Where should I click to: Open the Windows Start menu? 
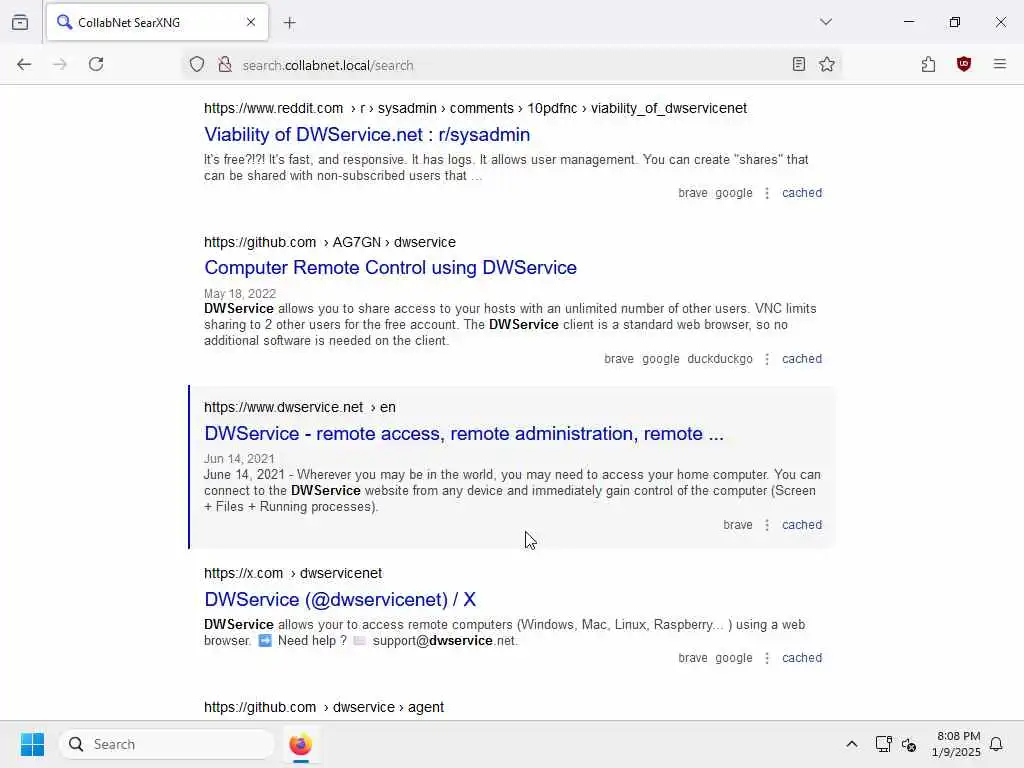click(32, 744)
